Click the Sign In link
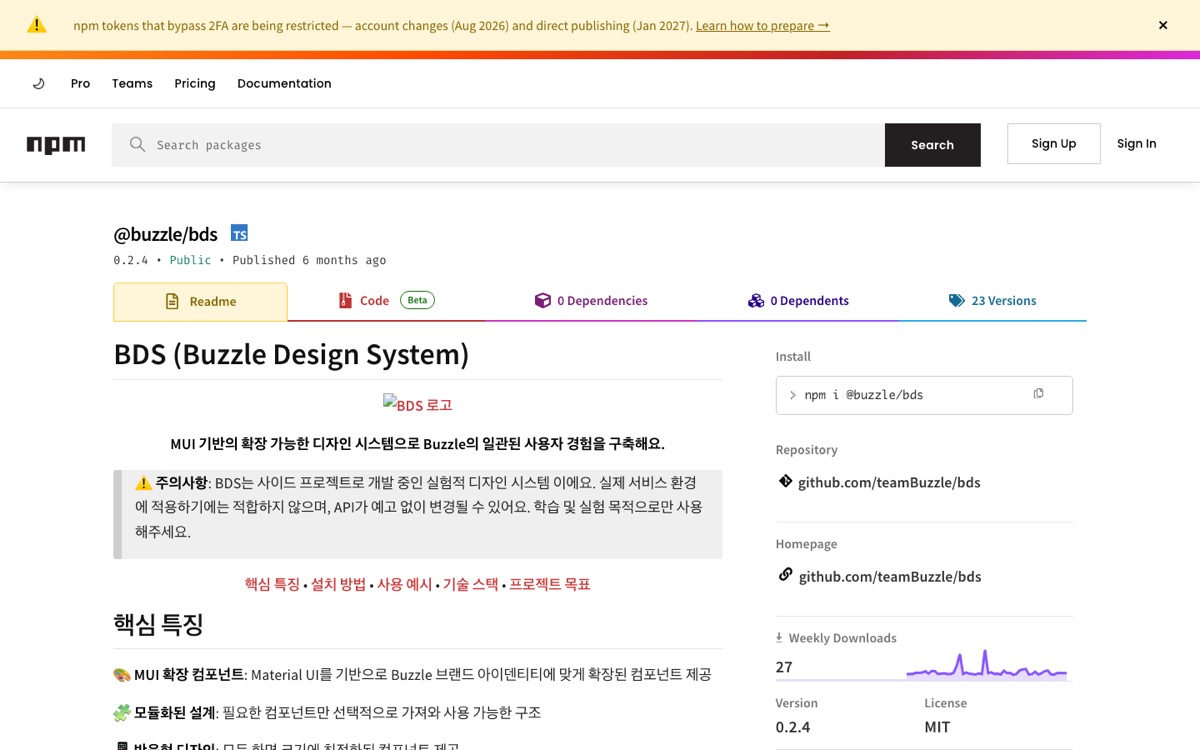 click(x=1137, y=144)
